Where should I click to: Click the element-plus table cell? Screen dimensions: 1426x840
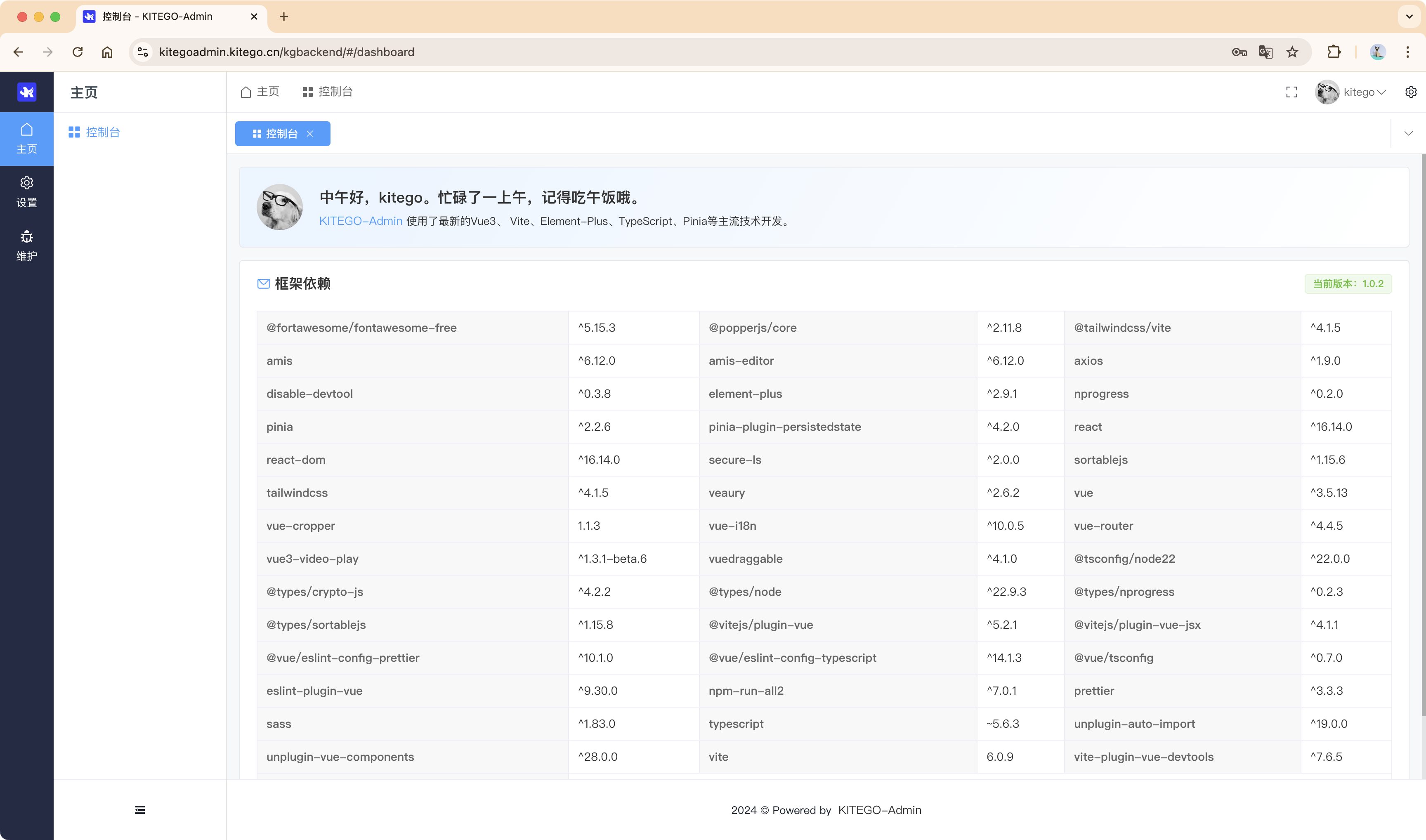838,394
